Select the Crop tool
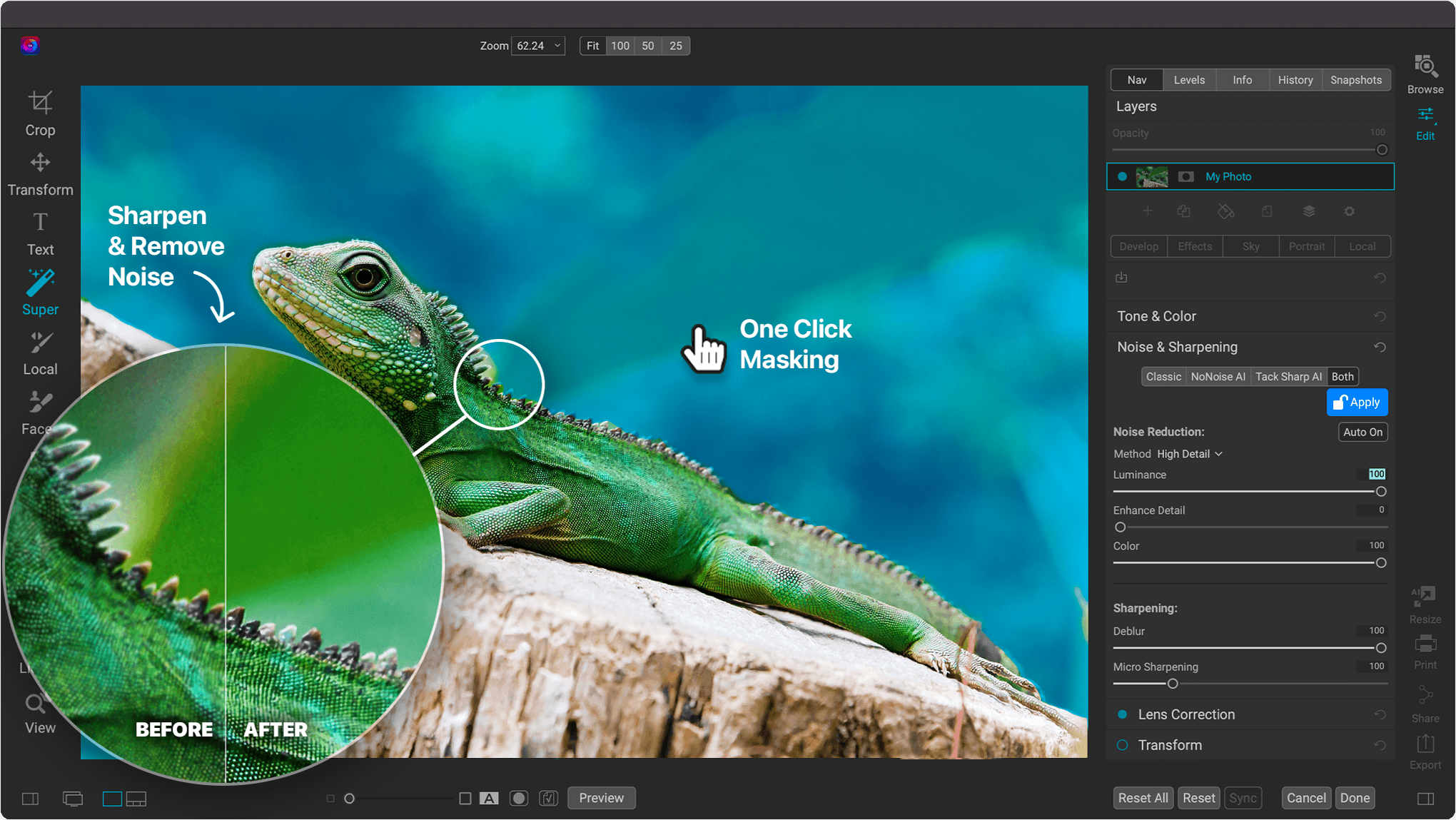1456x820 pixels. [x=40, y=111]
